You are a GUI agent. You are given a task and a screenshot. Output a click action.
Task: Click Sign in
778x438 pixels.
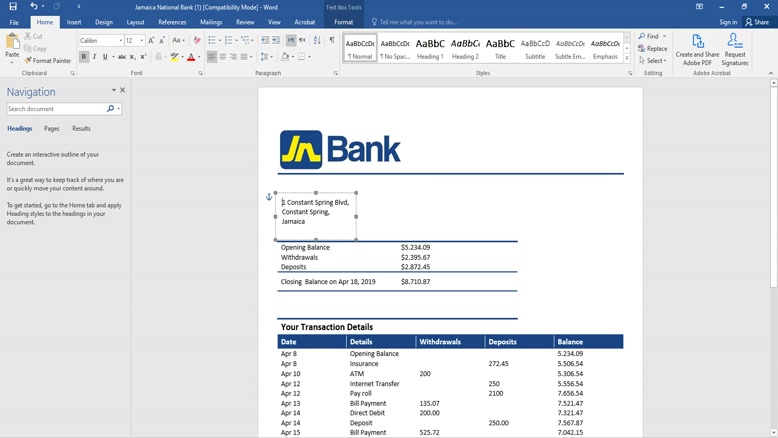(x=728, y=22)
